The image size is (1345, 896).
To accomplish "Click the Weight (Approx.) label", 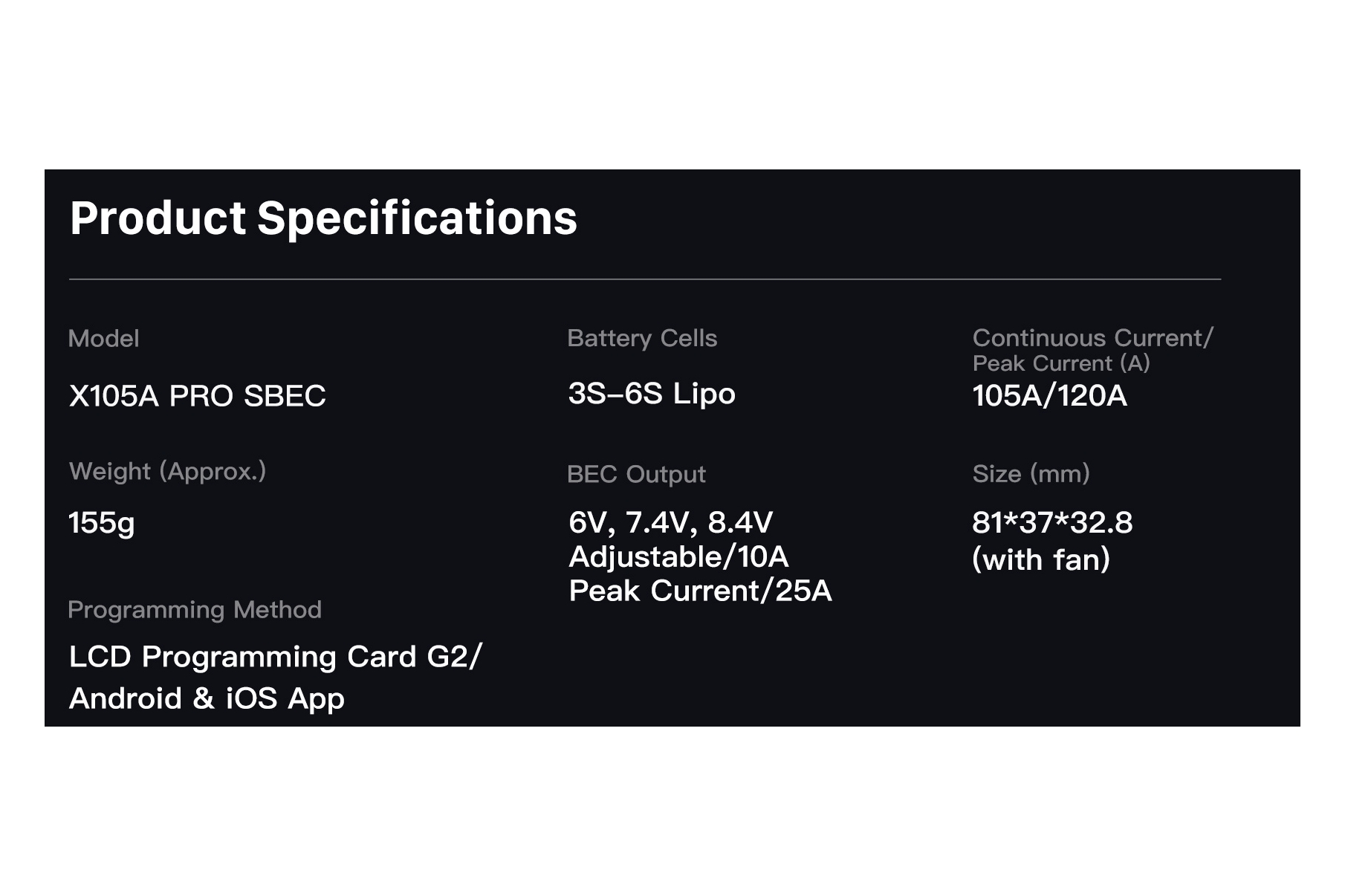I will coord(167,471).
